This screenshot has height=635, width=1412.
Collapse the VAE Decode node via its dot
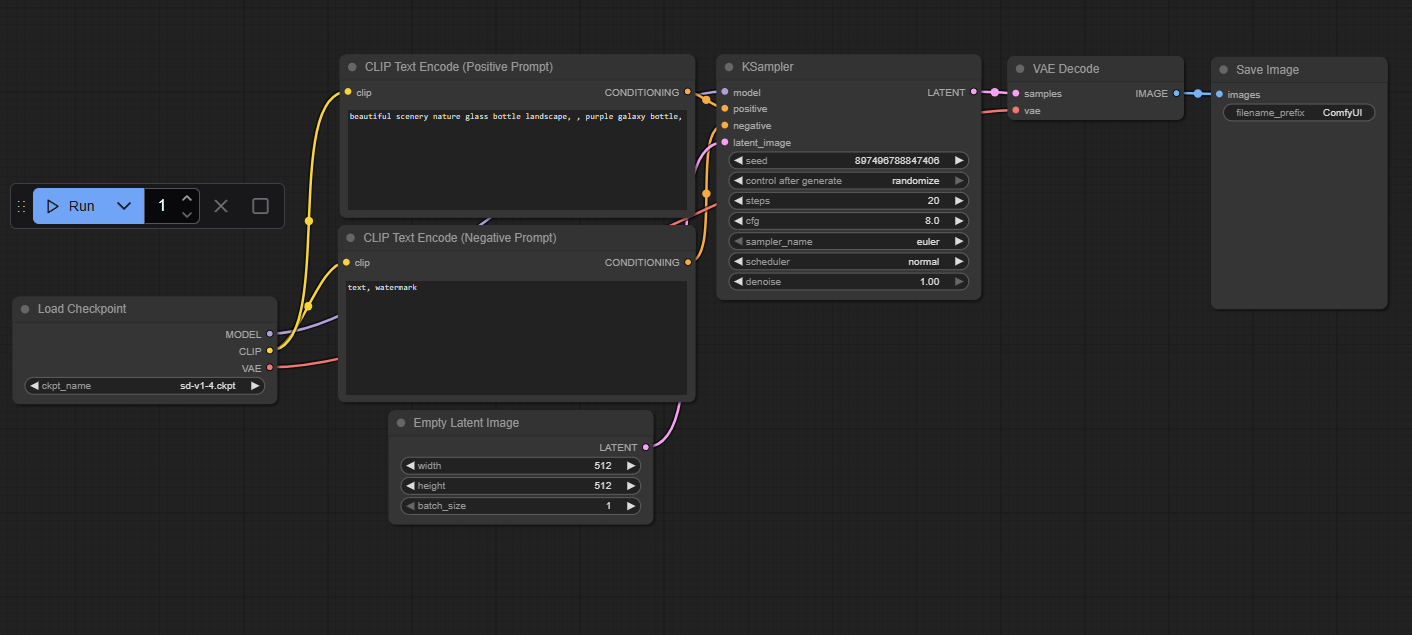1020,69
